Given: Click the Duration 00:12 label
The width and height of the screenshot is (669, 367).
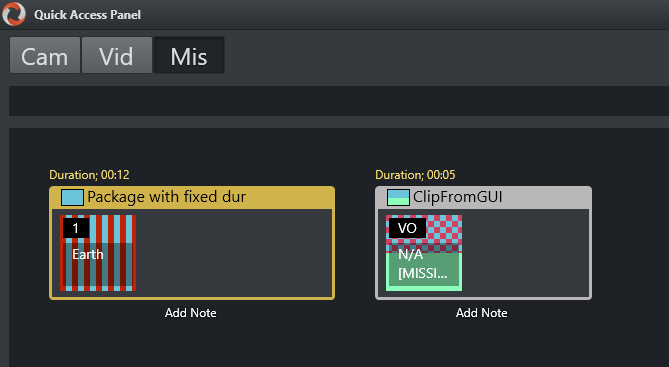Looking at the screenshot, I should click(x=89, y=175).
